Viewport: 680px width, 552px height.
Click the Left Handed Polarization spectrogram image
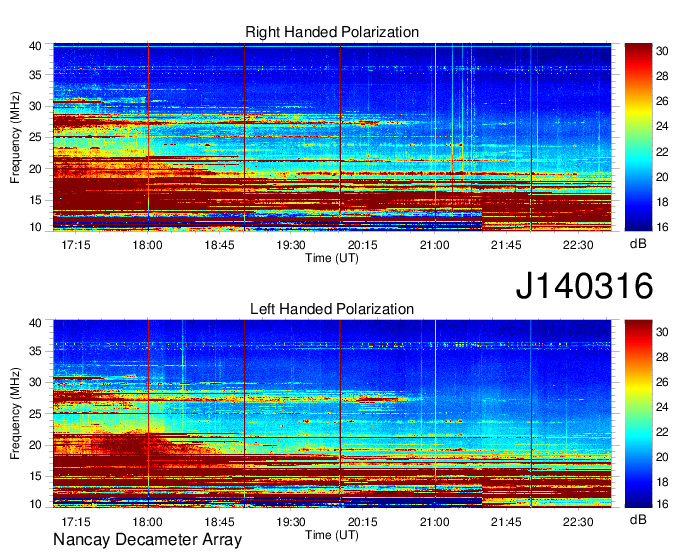(332, 414)
